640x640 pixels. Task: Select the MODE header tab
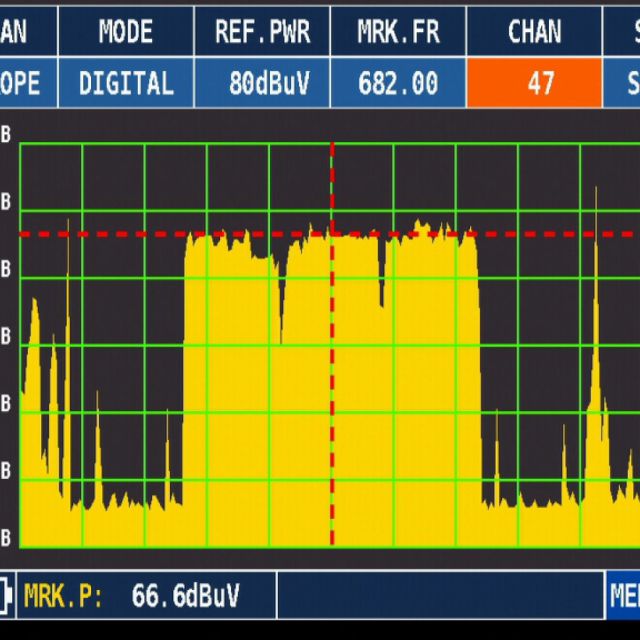(126, 31)
